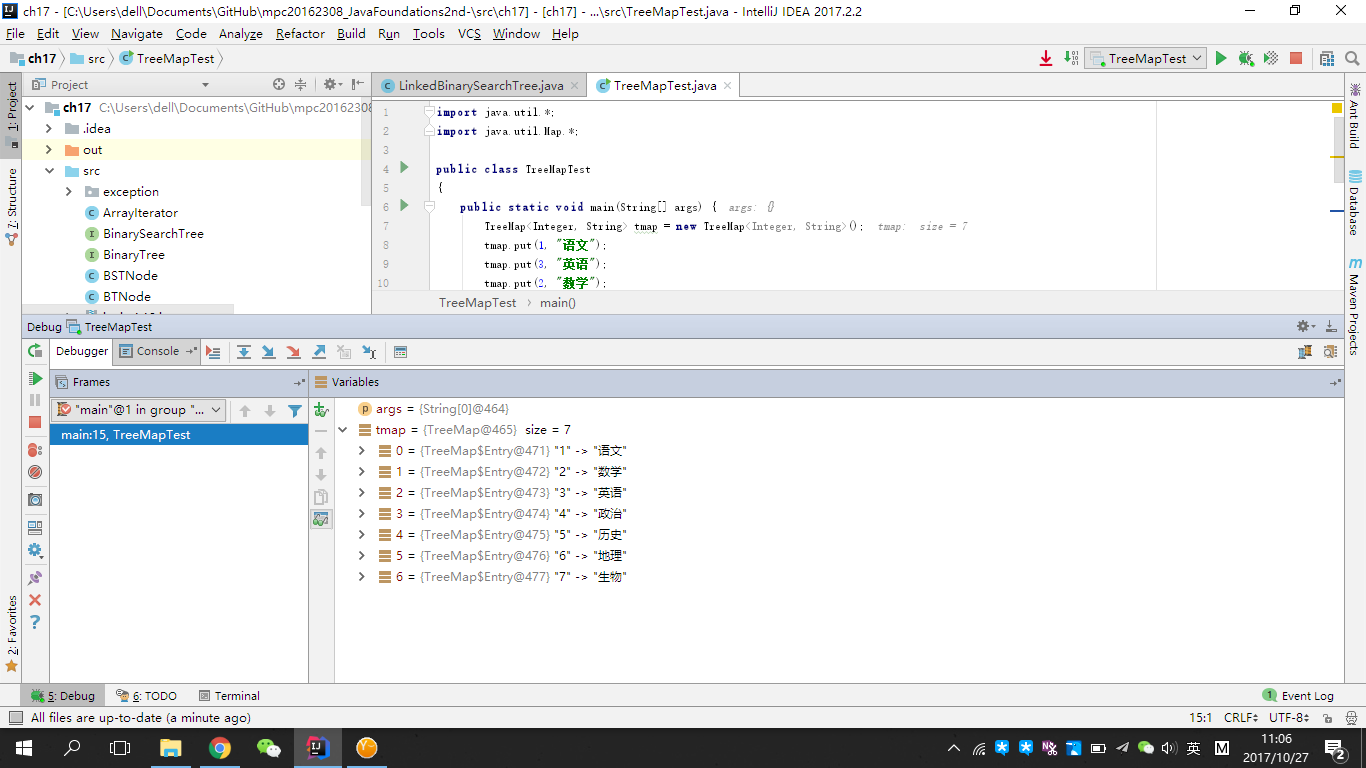Open Chrome from the Windows taskbar
This screenshot has width=1366, height=768.
(x=220, y=748)
